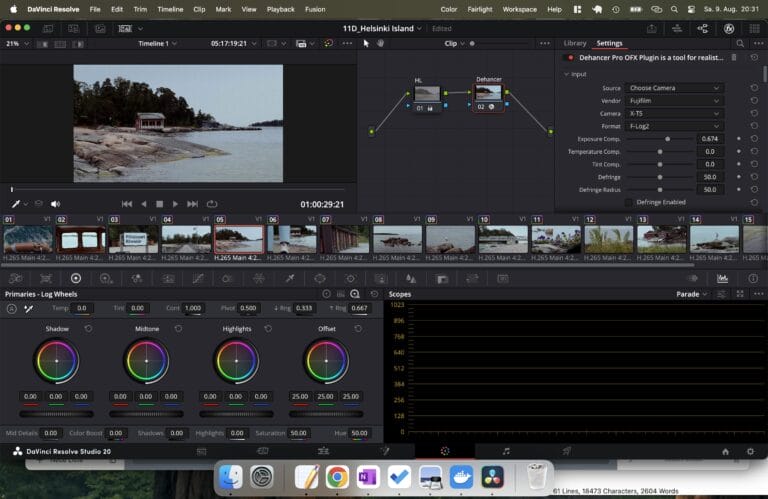The width and height of the screenshot is (768, 499).
Task: Reset the Offset color wheel
Action: click(359, 329)
